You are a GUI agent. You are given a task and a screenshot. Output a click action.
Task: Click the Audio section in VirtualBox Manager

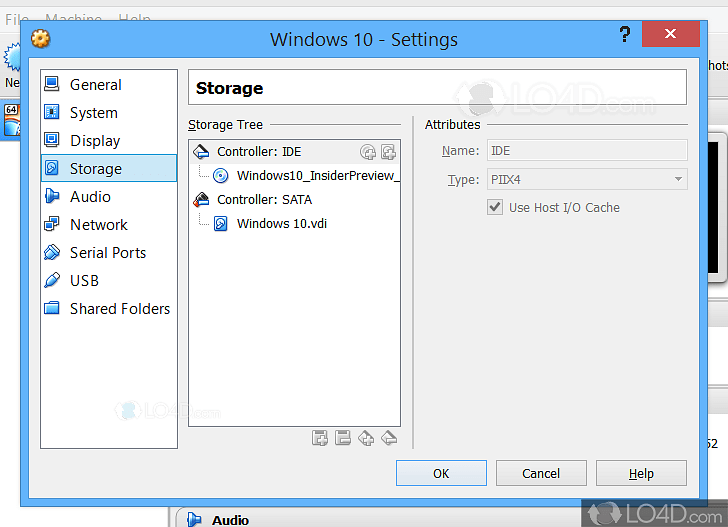[230, 520]
